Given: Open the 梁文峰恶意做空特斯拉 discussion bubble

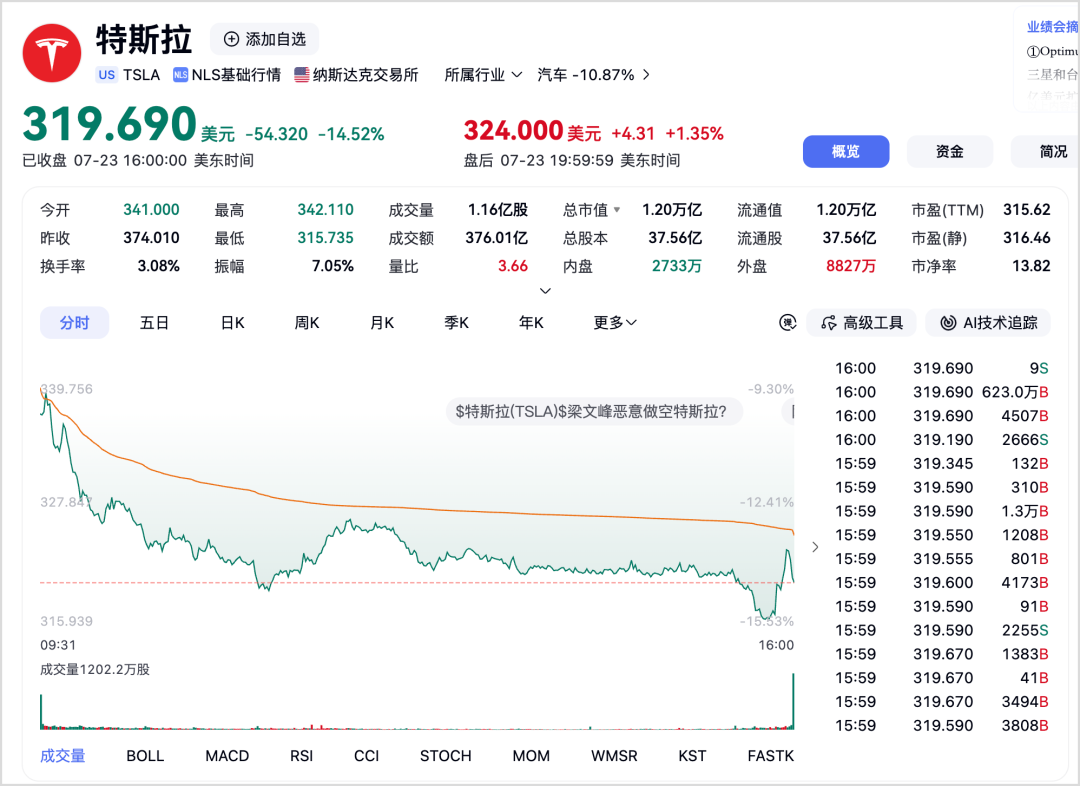Looking at the screenshot, I should click(594, 412).
